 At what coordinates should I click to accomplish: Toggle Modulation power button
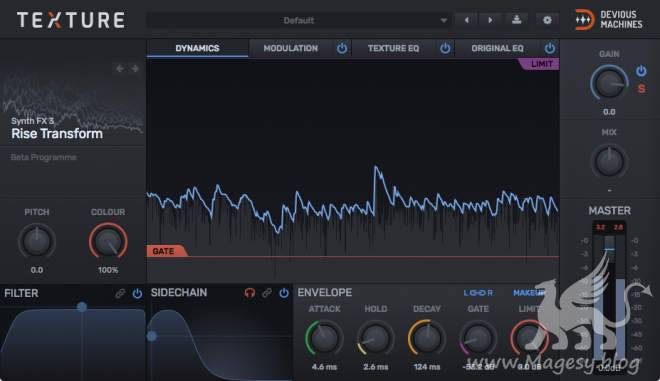[x=342, y=48]
